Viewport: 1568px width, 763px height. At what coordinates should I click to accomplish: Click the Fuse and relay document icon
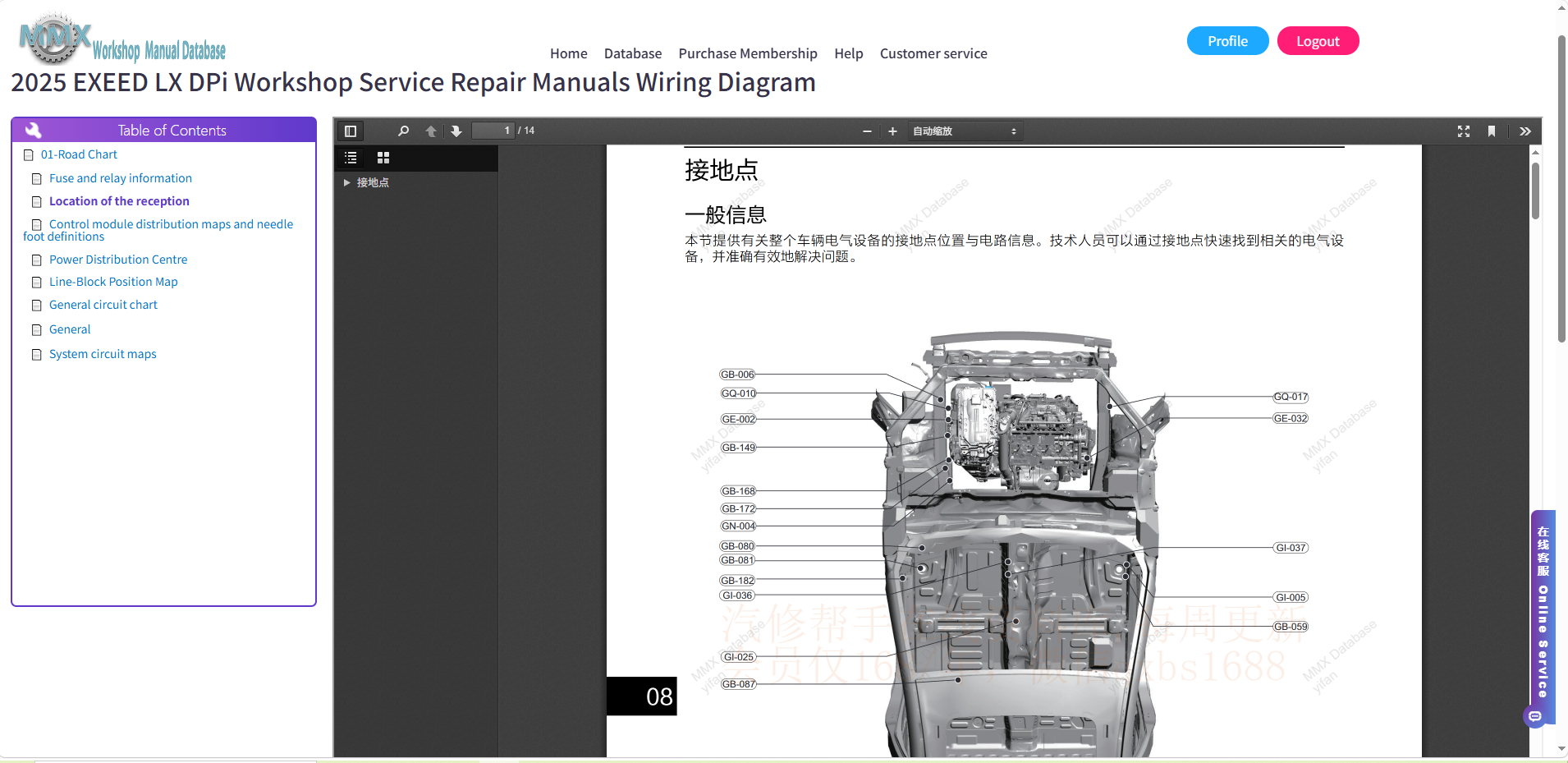pos(36,179)
